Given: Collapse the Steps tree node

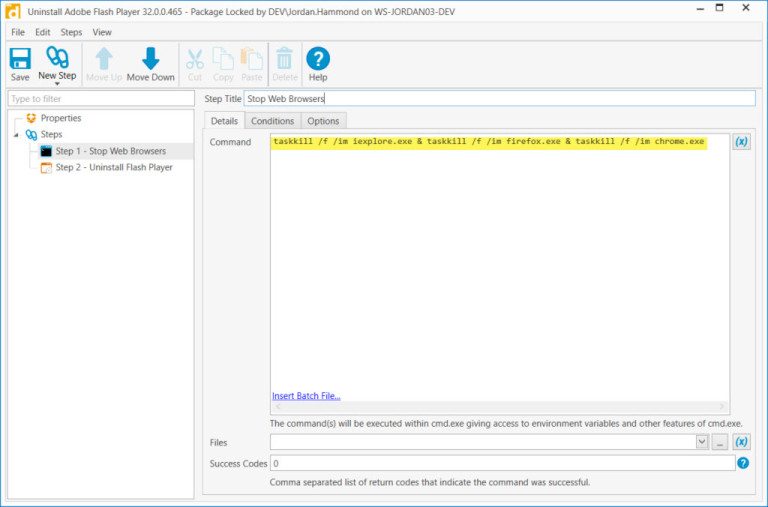Looking at the screenshot, I should click(x=16, y=135).
